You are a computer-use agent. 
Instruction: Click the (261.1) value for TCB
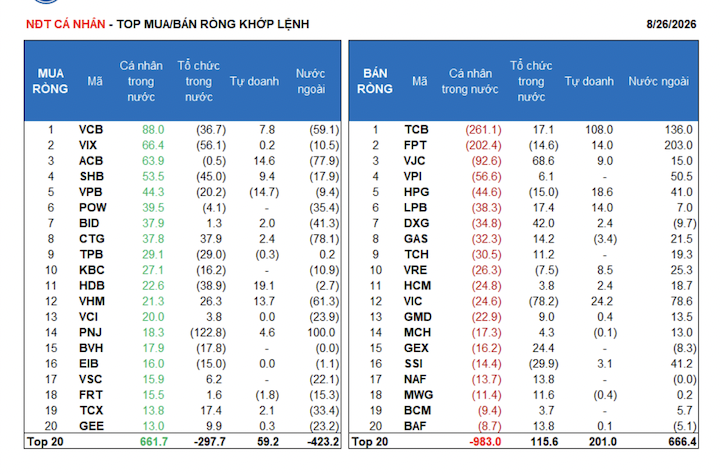click(484, 130)
